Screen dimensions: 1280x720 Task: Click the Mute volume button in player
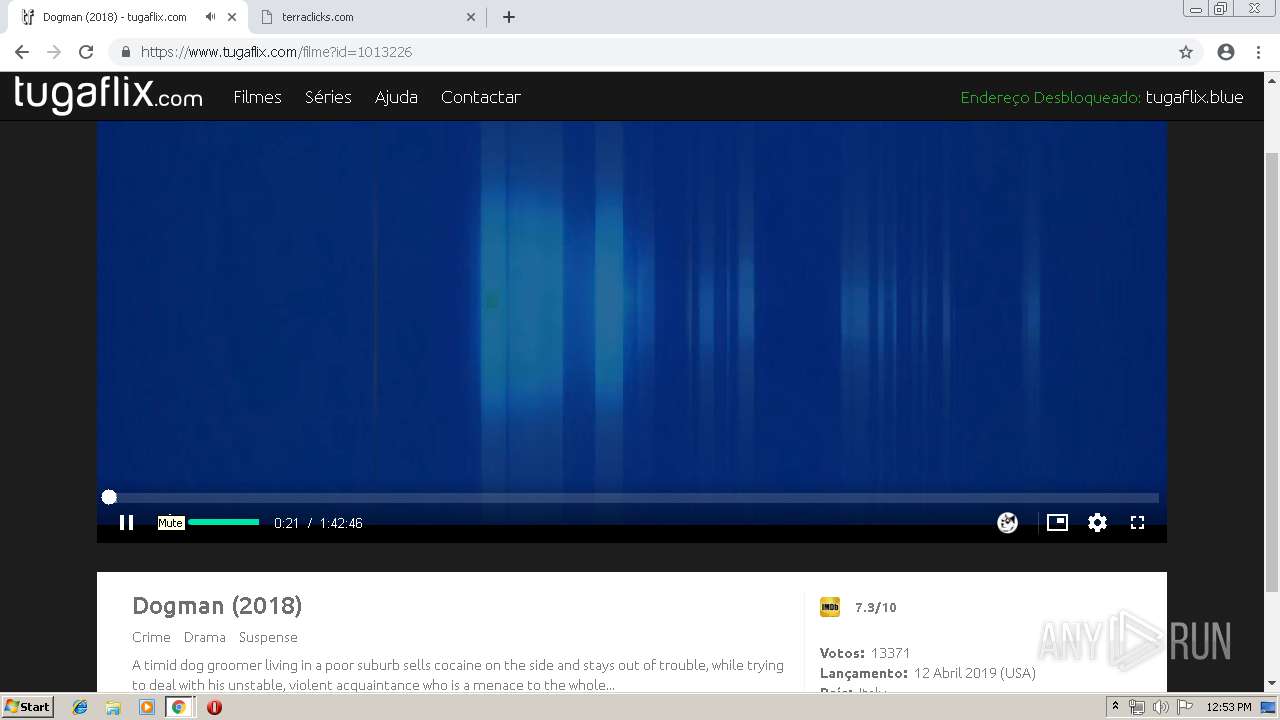click(171, 522)
